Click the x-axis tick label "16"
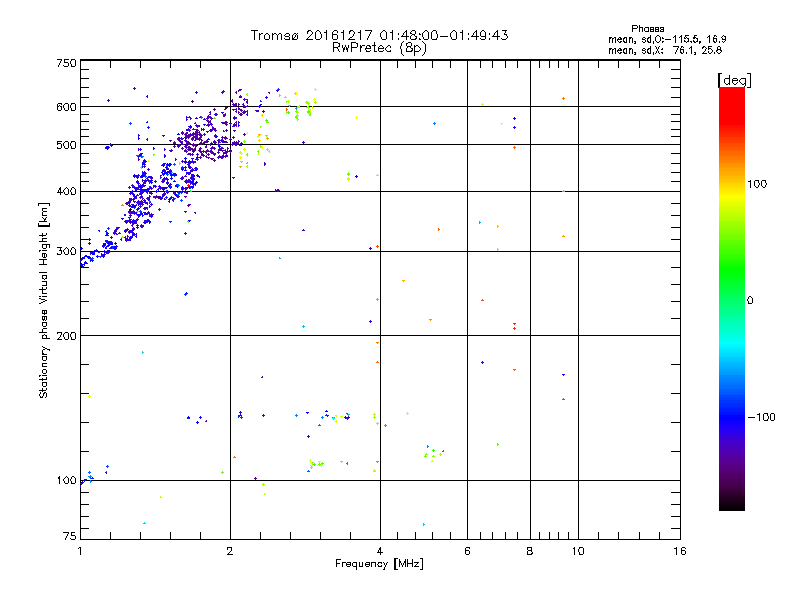The height and width of the screenshot is (600, 800). pos(680,551)
